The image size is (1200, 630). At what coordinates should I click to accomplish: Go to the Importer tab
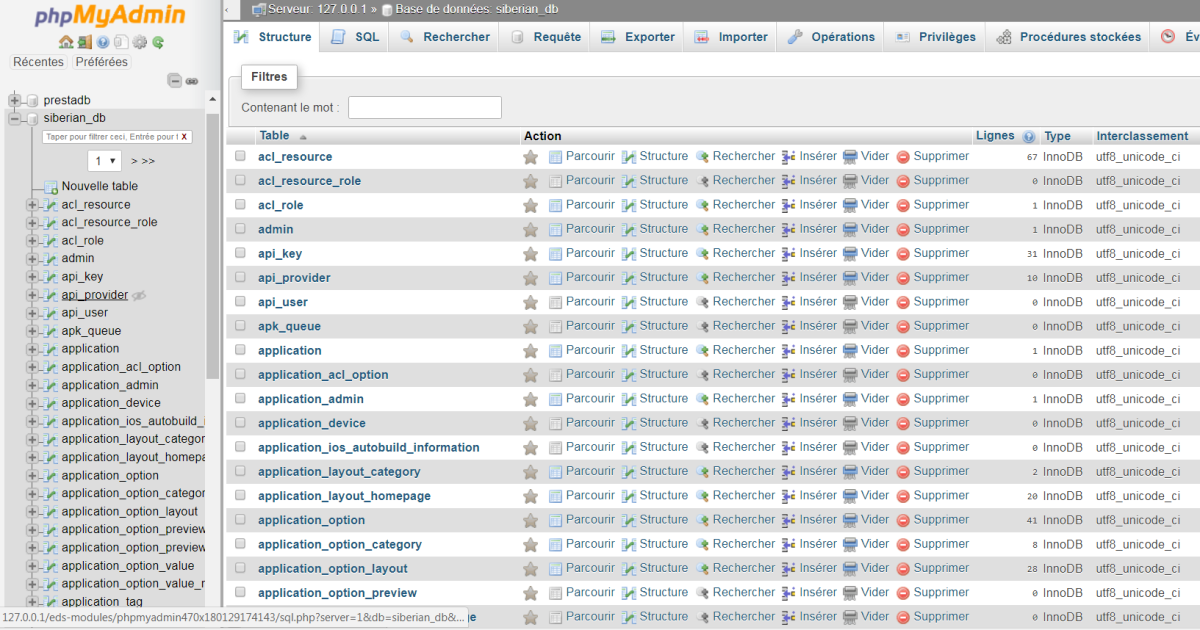click(731, 37)
